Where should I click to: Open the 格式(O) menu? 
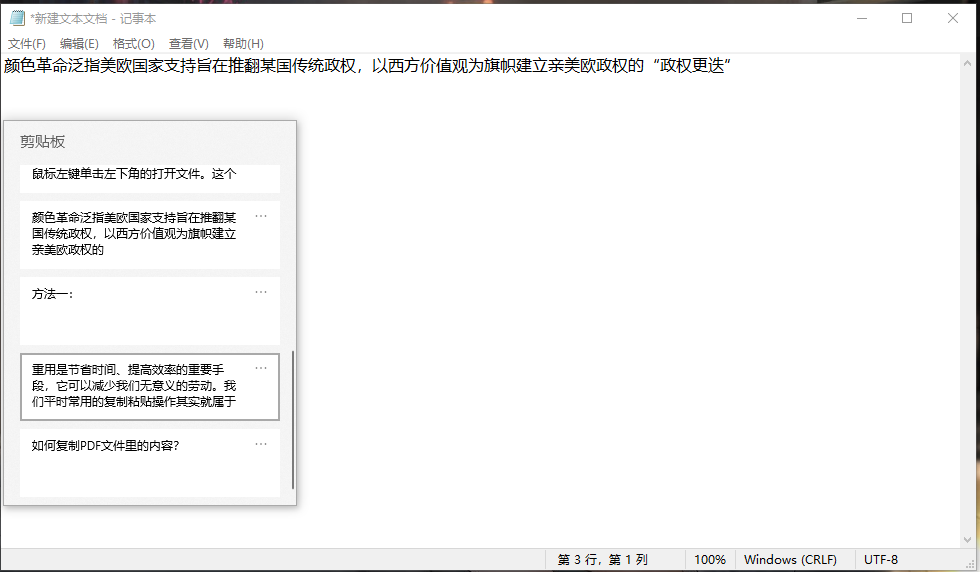point(134,44)
